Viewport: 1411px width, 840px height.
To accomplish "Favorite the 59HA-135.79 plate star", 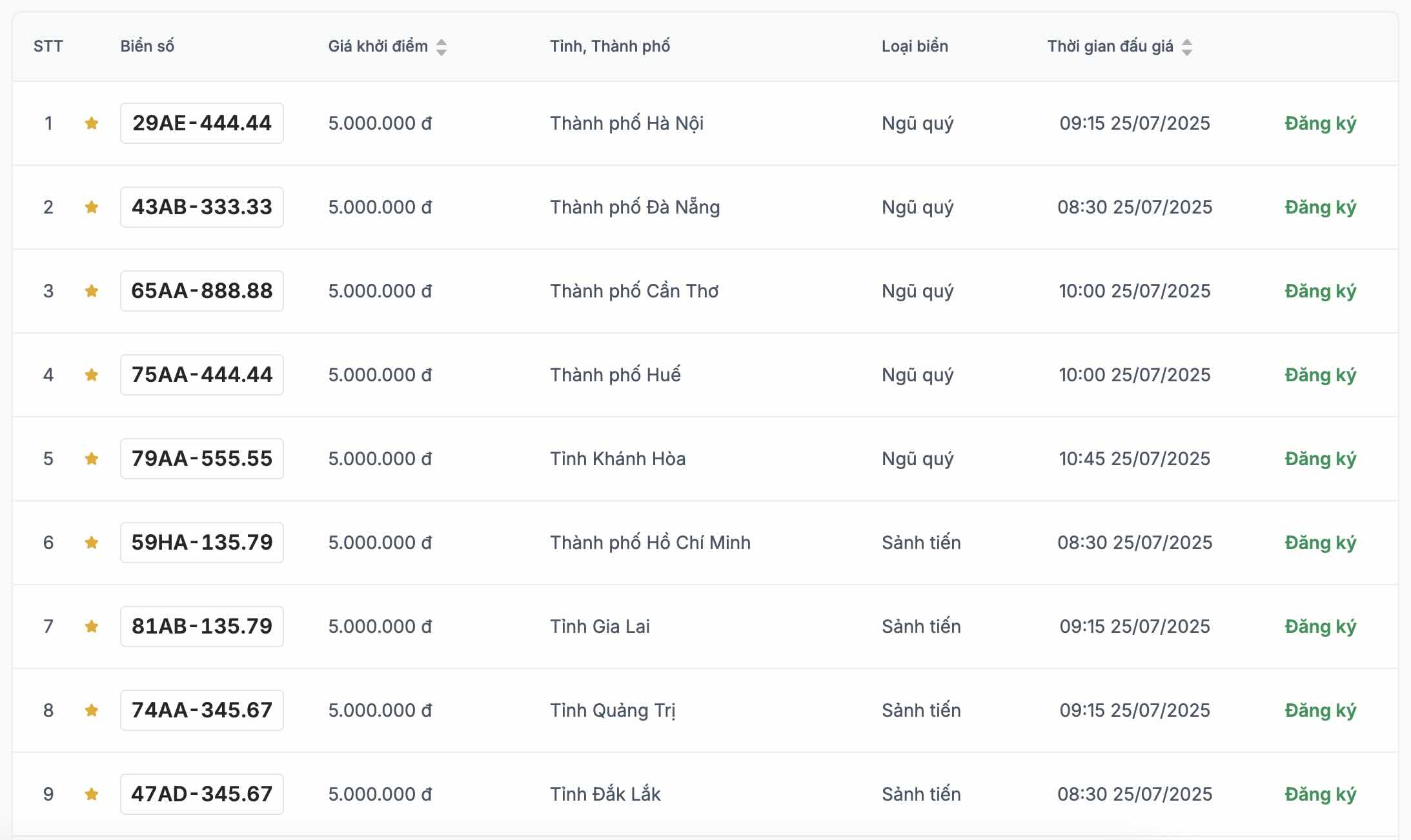I will 92,543.
